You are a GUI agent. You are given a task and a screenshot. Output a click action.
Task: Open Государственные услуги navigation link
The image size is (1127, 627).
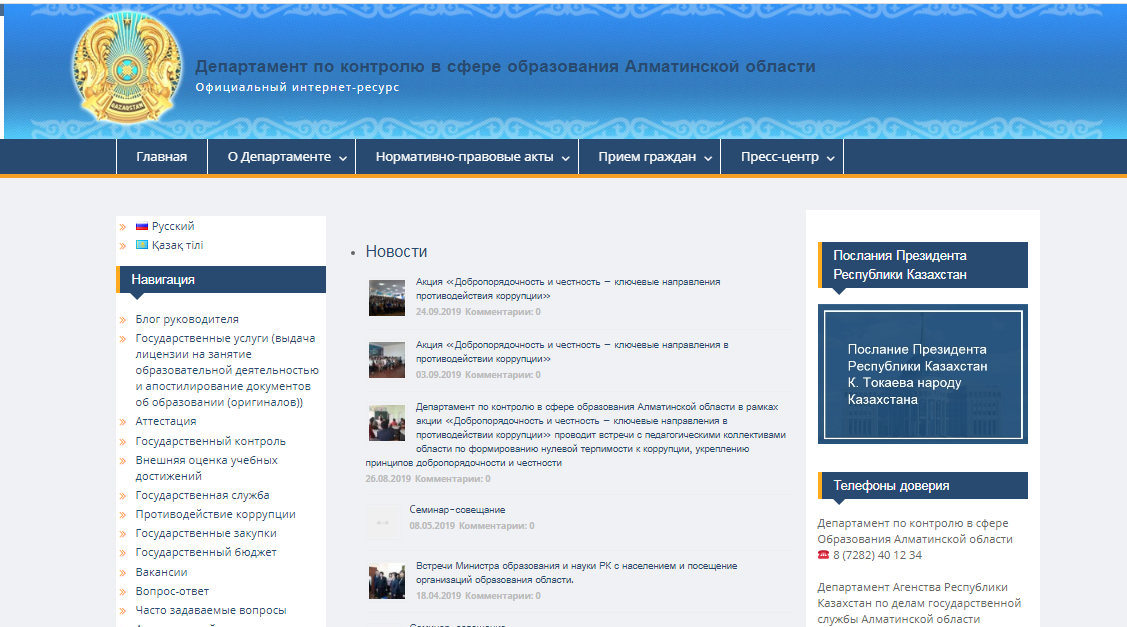[227, 370]
